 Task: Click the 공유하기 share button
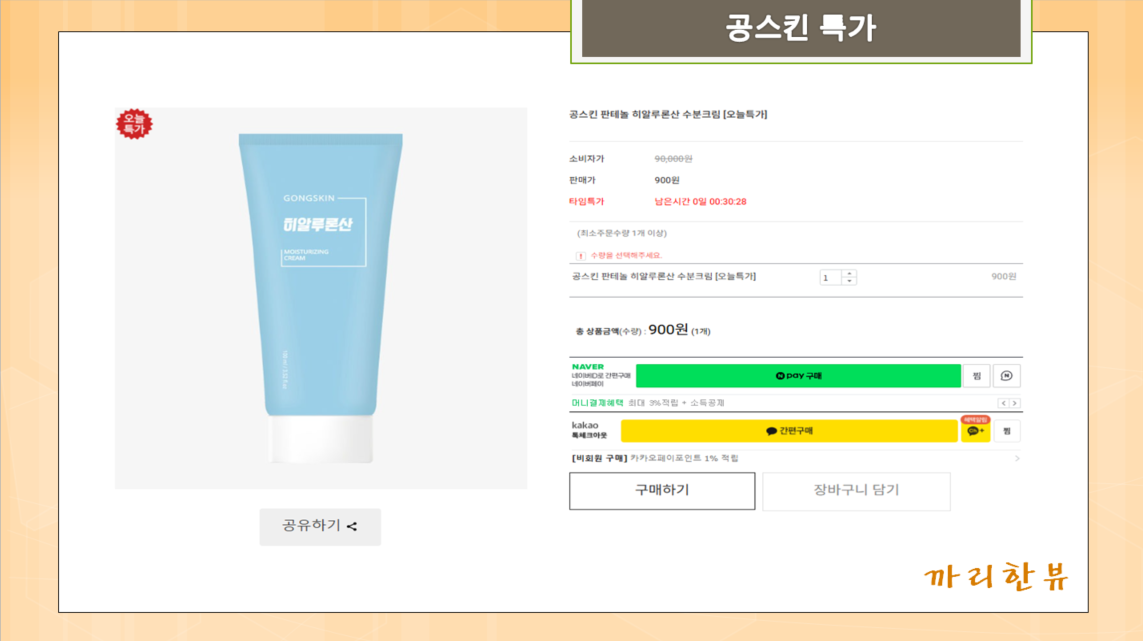click(x=320, y=527)
